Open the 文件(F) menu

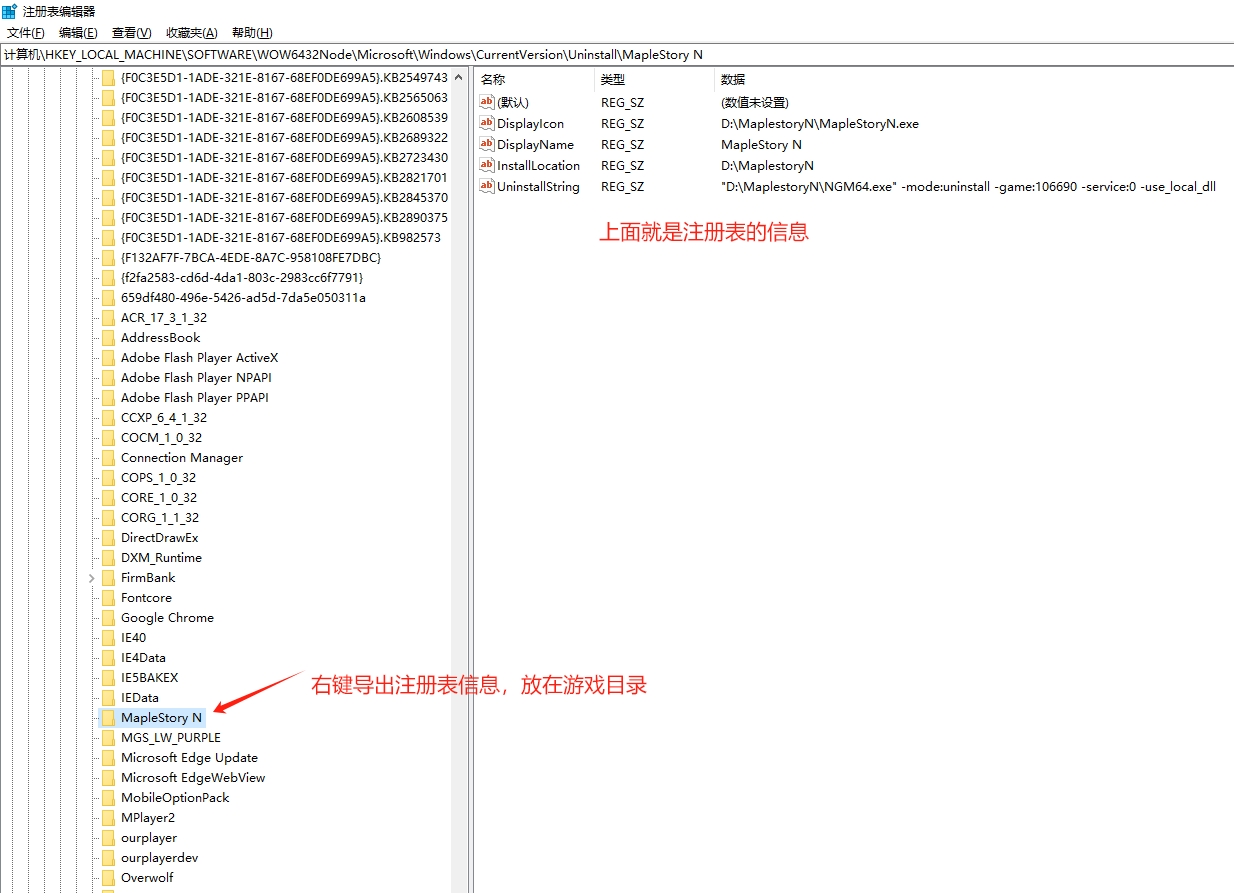click(x=26, y=33)
